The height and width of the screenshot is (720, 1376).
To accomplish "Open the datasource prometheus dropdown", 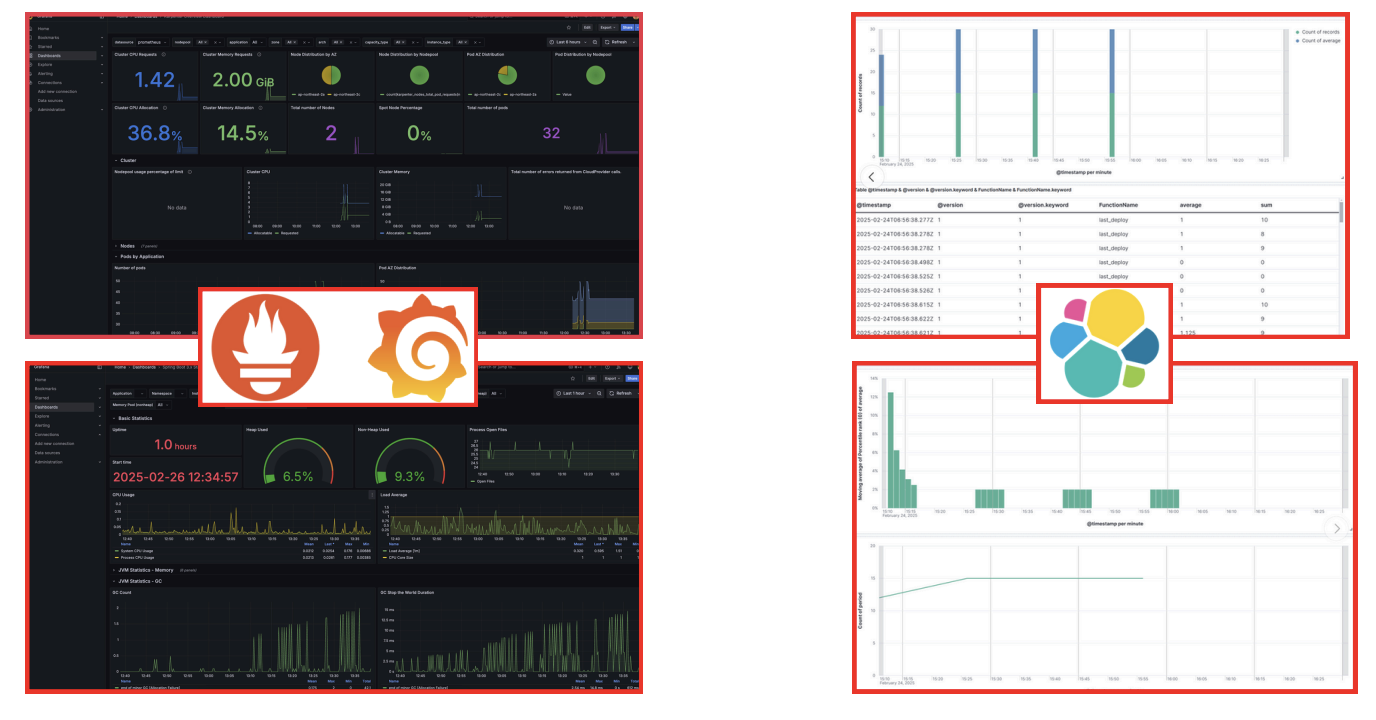I will click(152, 42).
